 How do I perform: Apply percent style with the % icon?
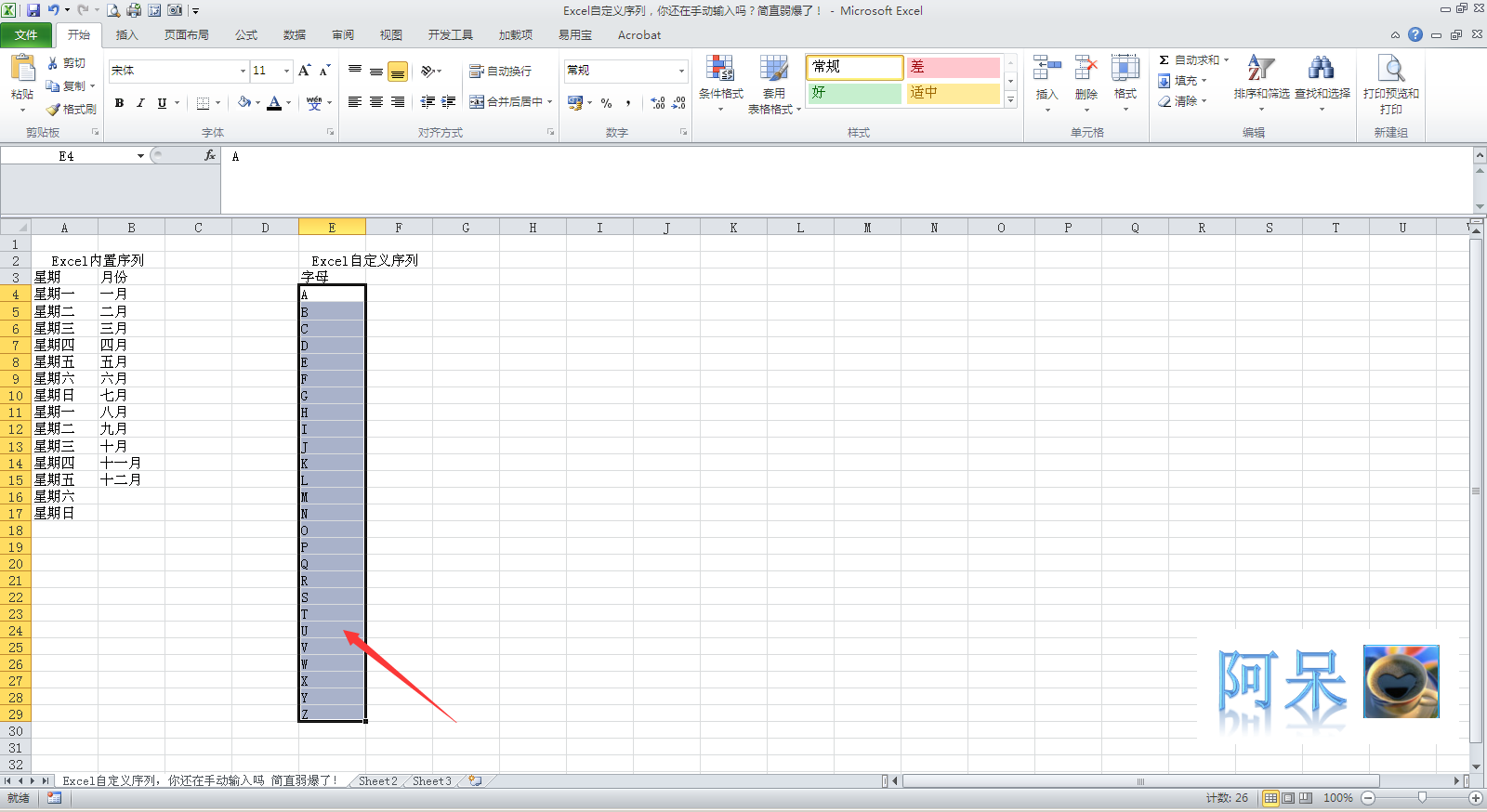(606, 103)
